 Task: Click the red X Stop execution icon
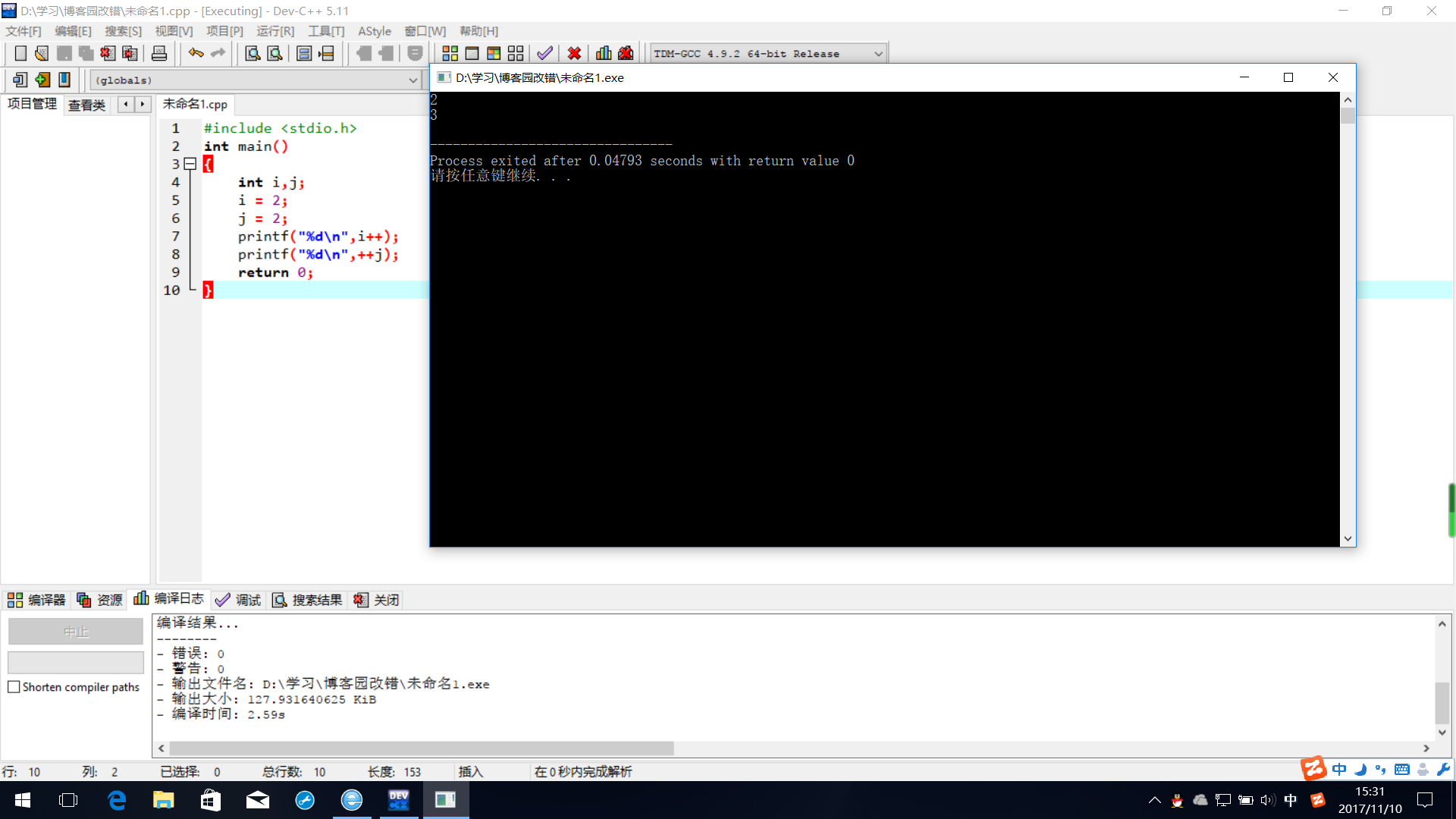574,53
